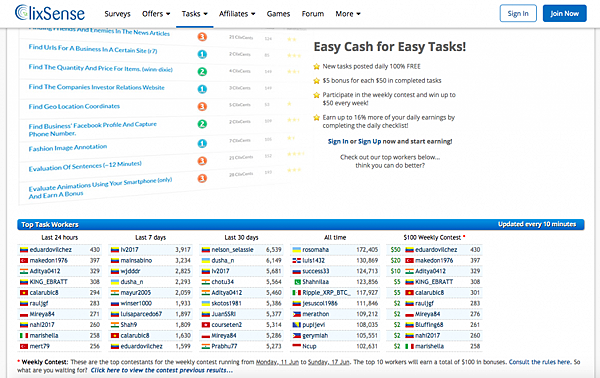Click flag icon next to Shahnilaa
Image resolution: width=600 pixels, height=378 pixels.
click(297, 282)
